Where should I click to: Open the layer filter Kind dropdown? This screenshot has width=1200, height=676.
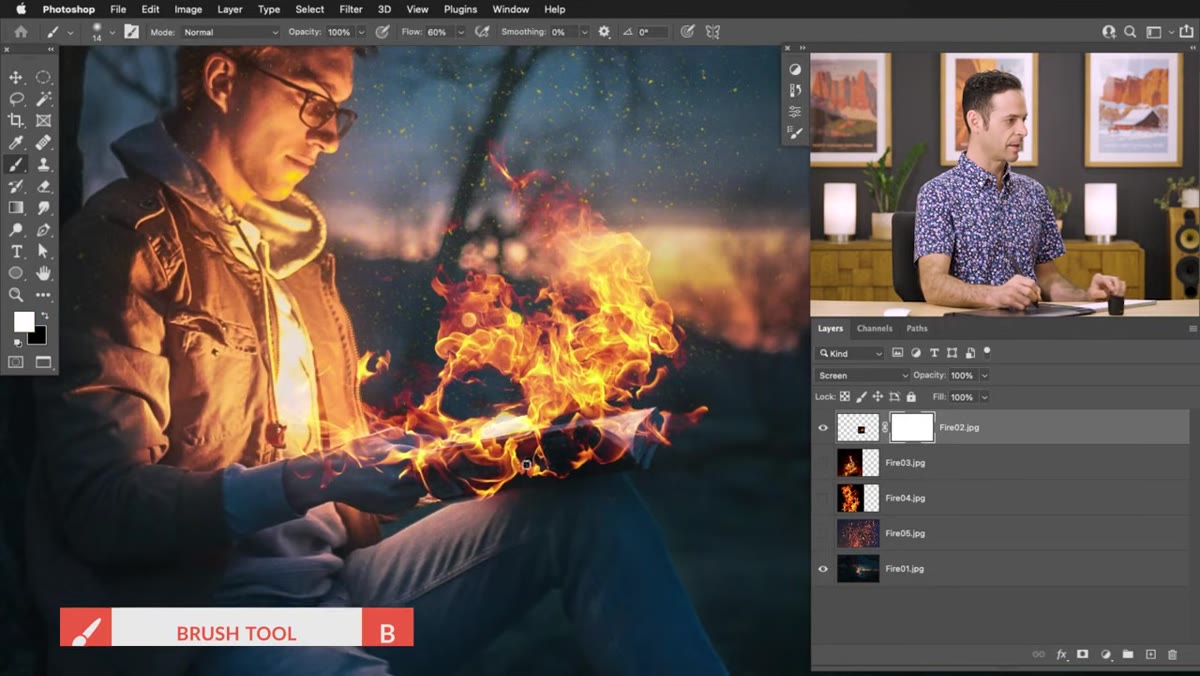point(851,353)
